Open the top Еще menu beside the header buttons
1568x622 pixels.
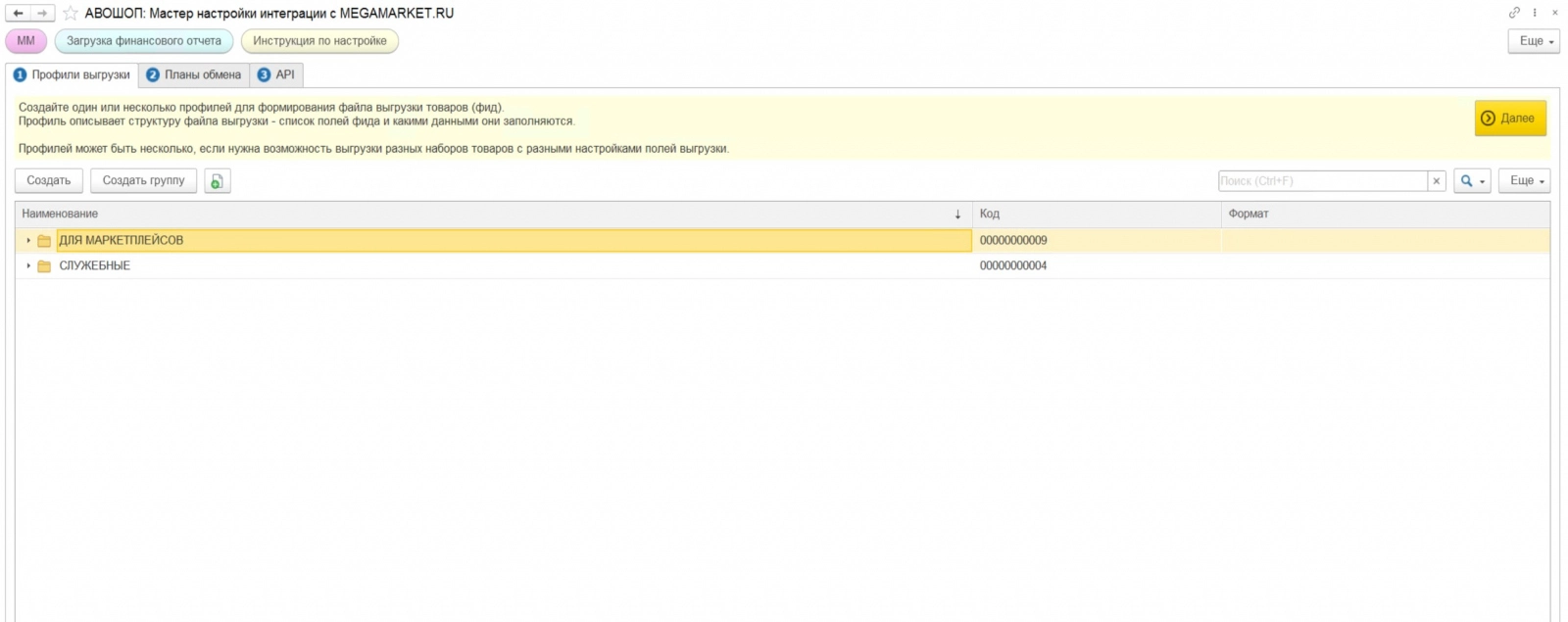pos(1534,41)
